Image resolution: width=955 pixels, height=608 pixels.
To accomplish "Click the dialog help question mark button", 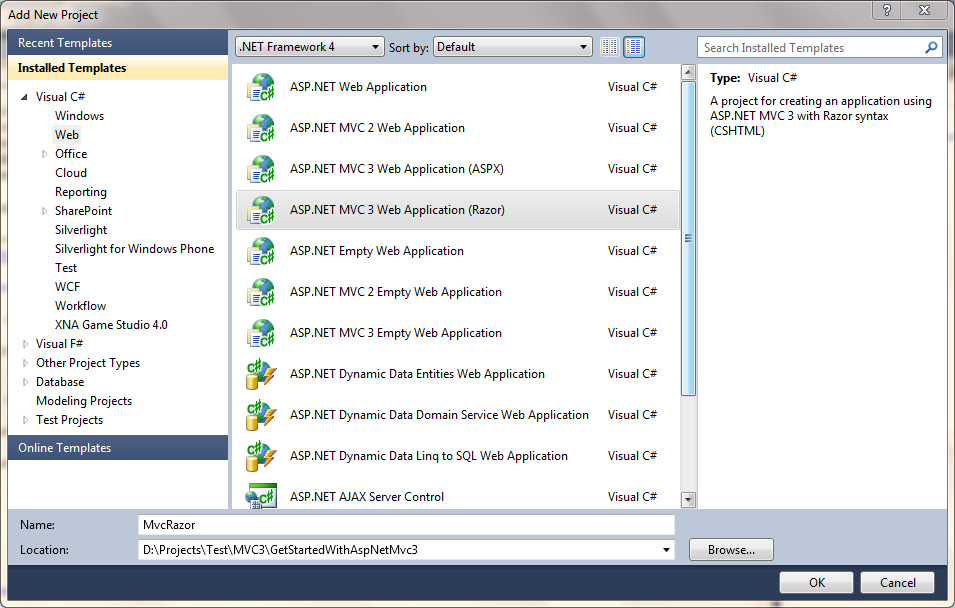I will (x=887, y=10).
